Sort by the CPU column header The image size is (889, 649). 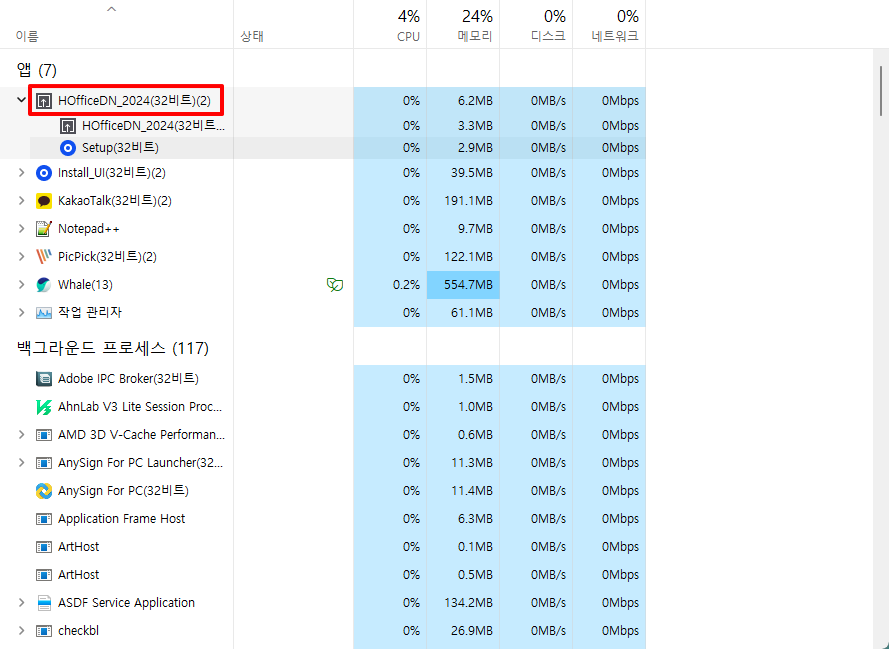point(390,24)
